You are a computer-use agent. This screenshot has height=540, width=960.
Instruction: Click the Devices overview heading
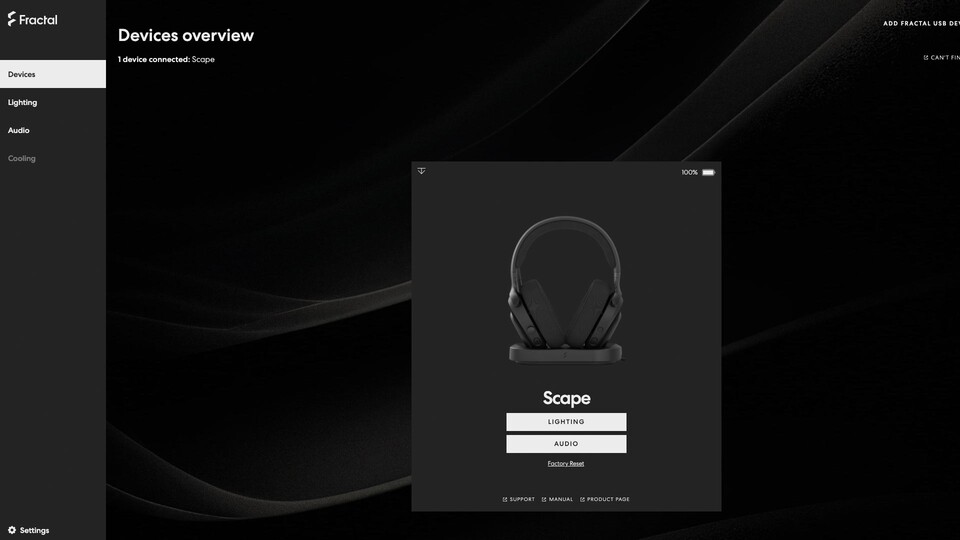point(186,36)
